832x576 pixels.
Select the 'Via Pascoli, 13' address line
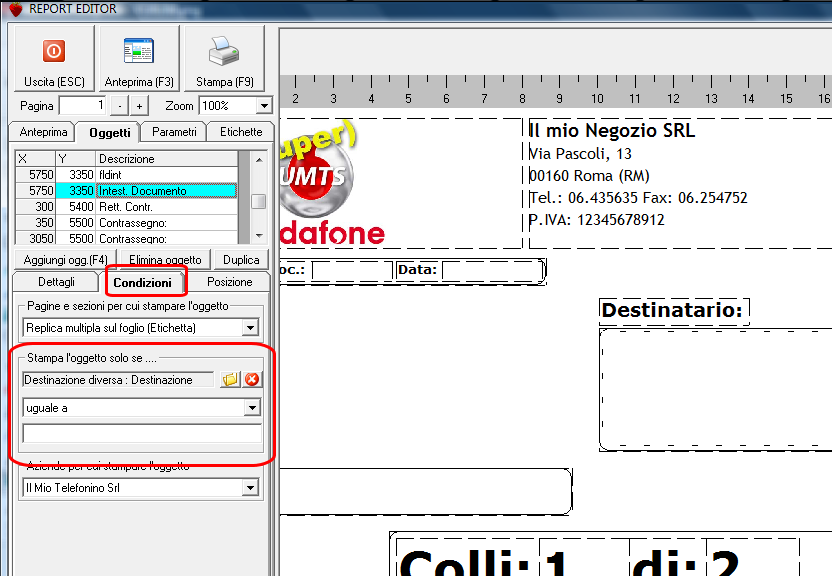coord(580,154)
